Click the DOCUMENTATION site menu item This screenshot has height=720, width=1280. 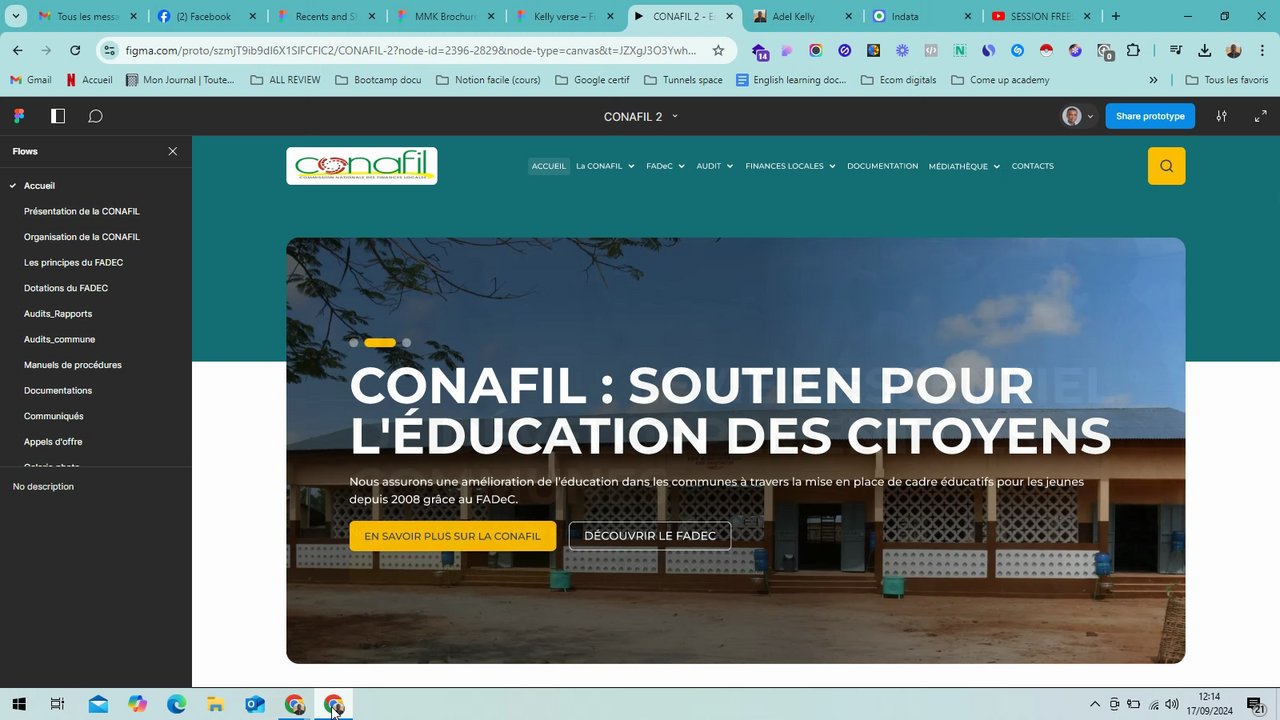coord(882,166)
